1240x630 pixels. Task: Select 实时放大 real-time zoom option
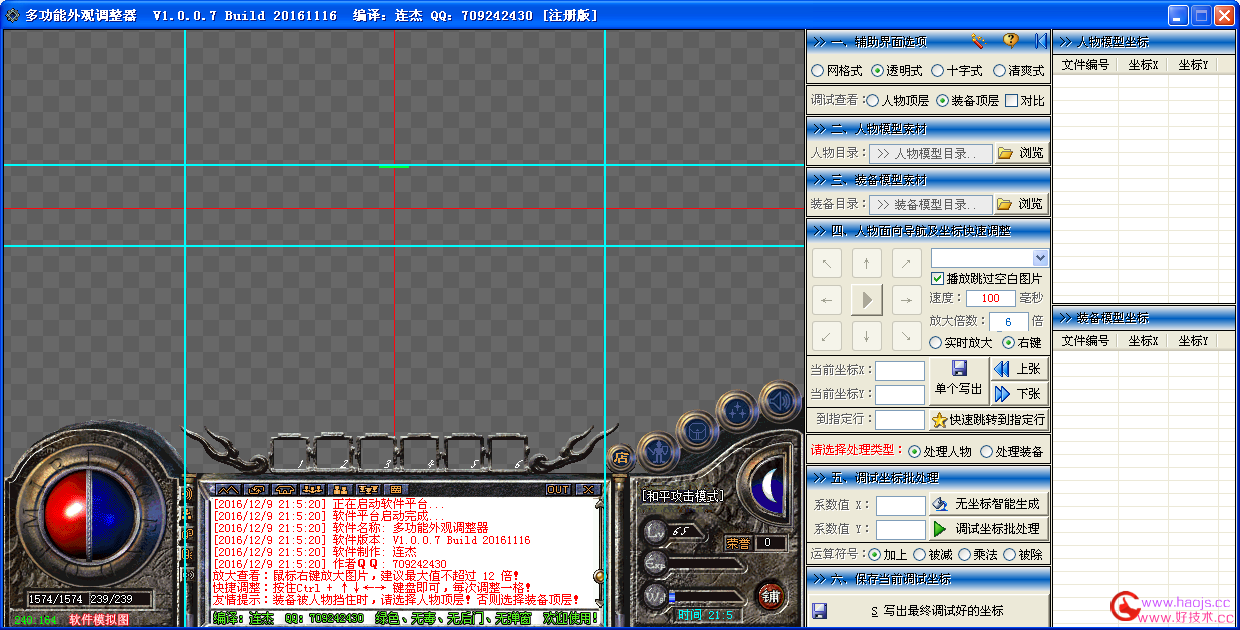(x=961, y=342)
